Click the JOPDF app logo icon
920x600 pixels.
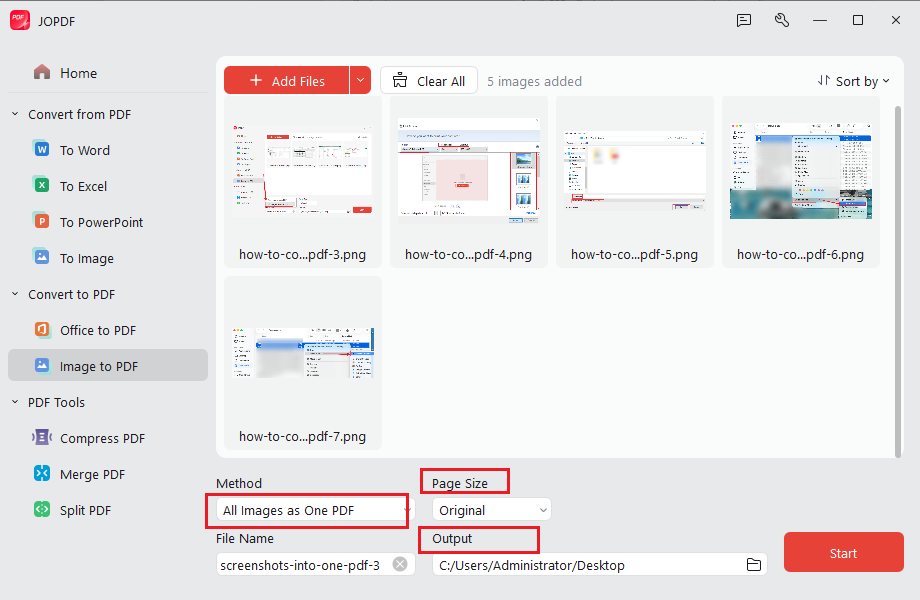(20, 21)
